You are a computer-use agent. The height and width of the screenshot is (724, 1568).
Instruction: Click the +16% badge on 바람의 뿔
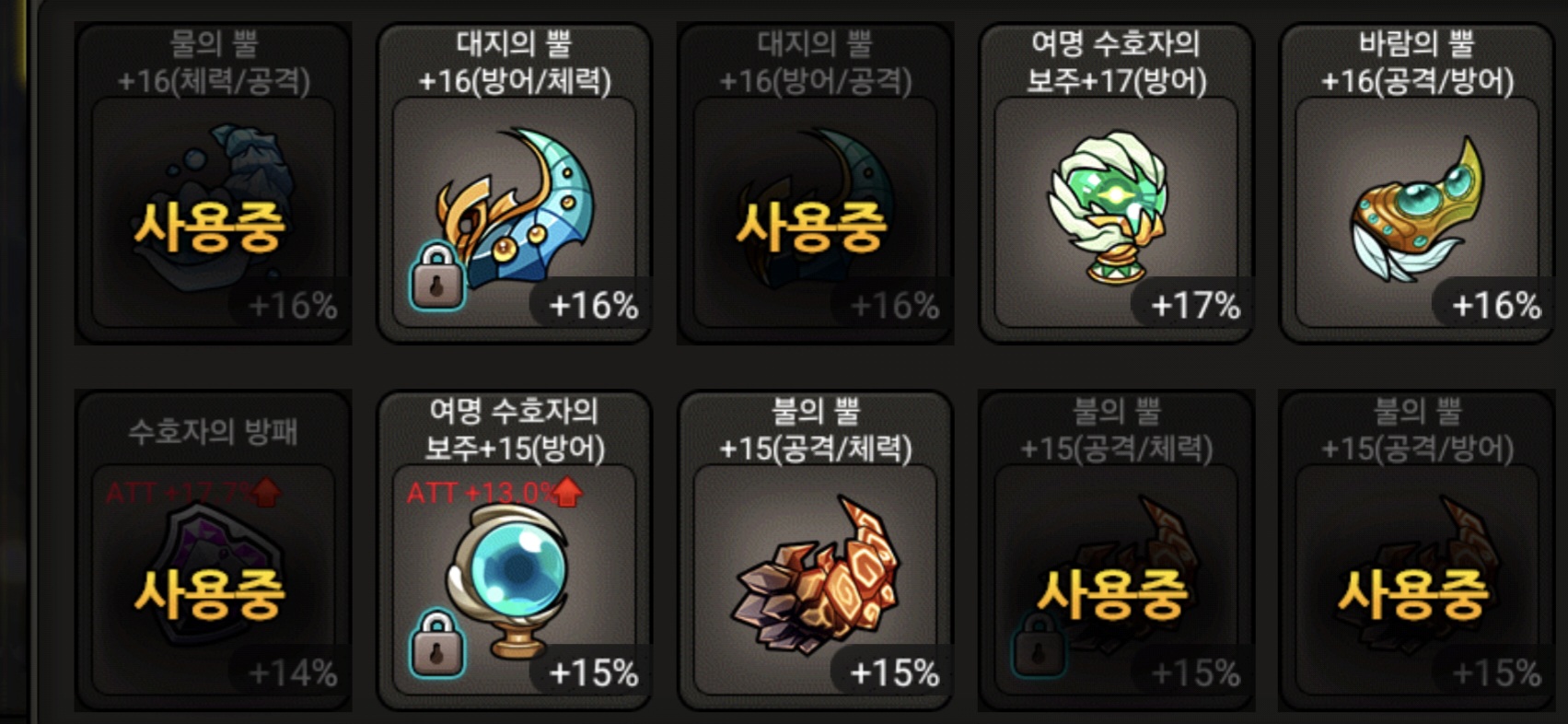coord(1496,305)
